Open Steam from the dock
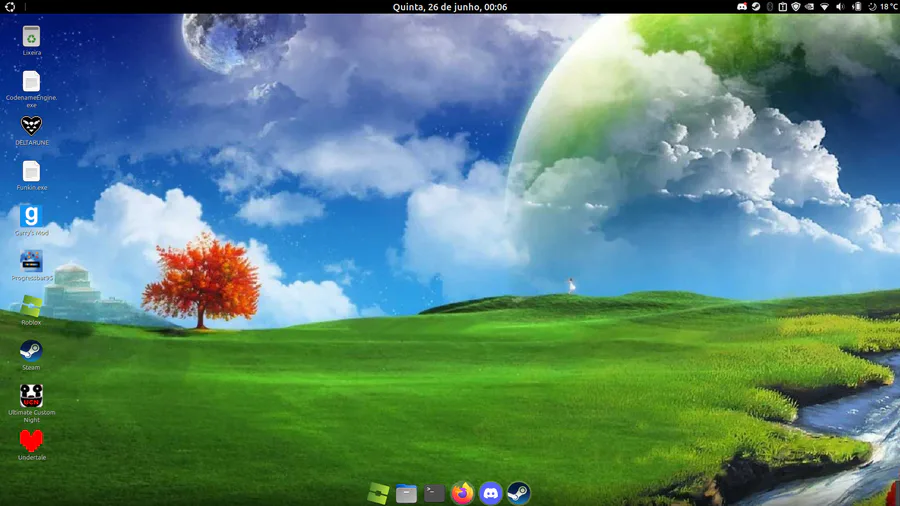 (x=519, y=493)
